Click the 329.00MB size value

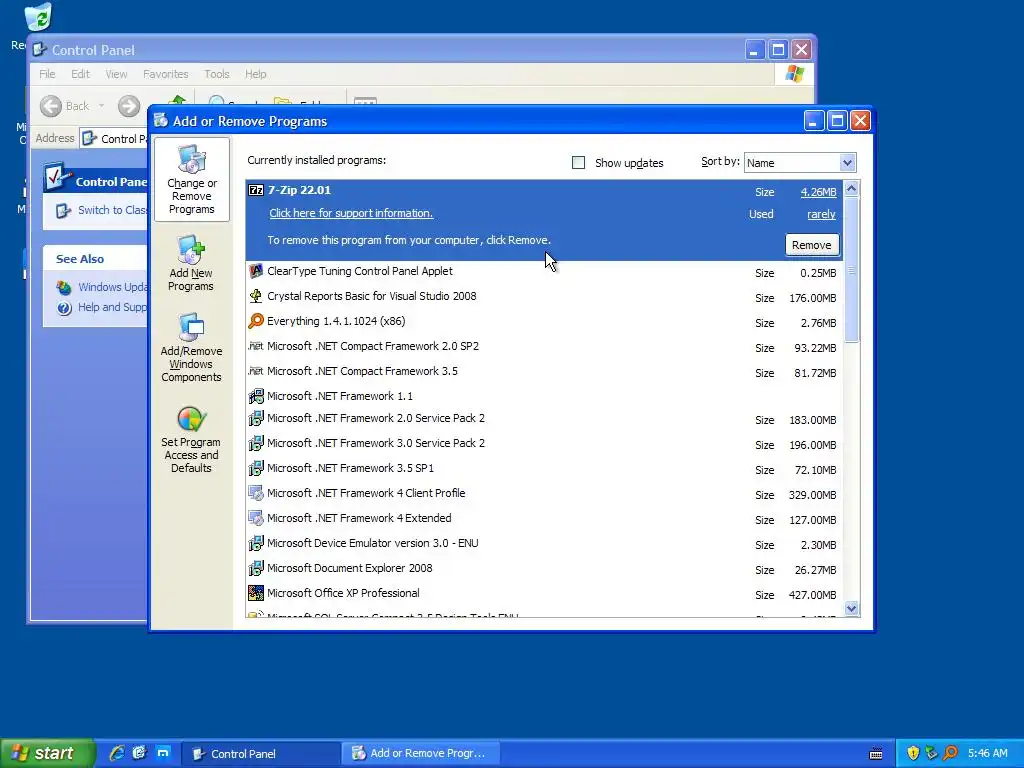[812, 495]
